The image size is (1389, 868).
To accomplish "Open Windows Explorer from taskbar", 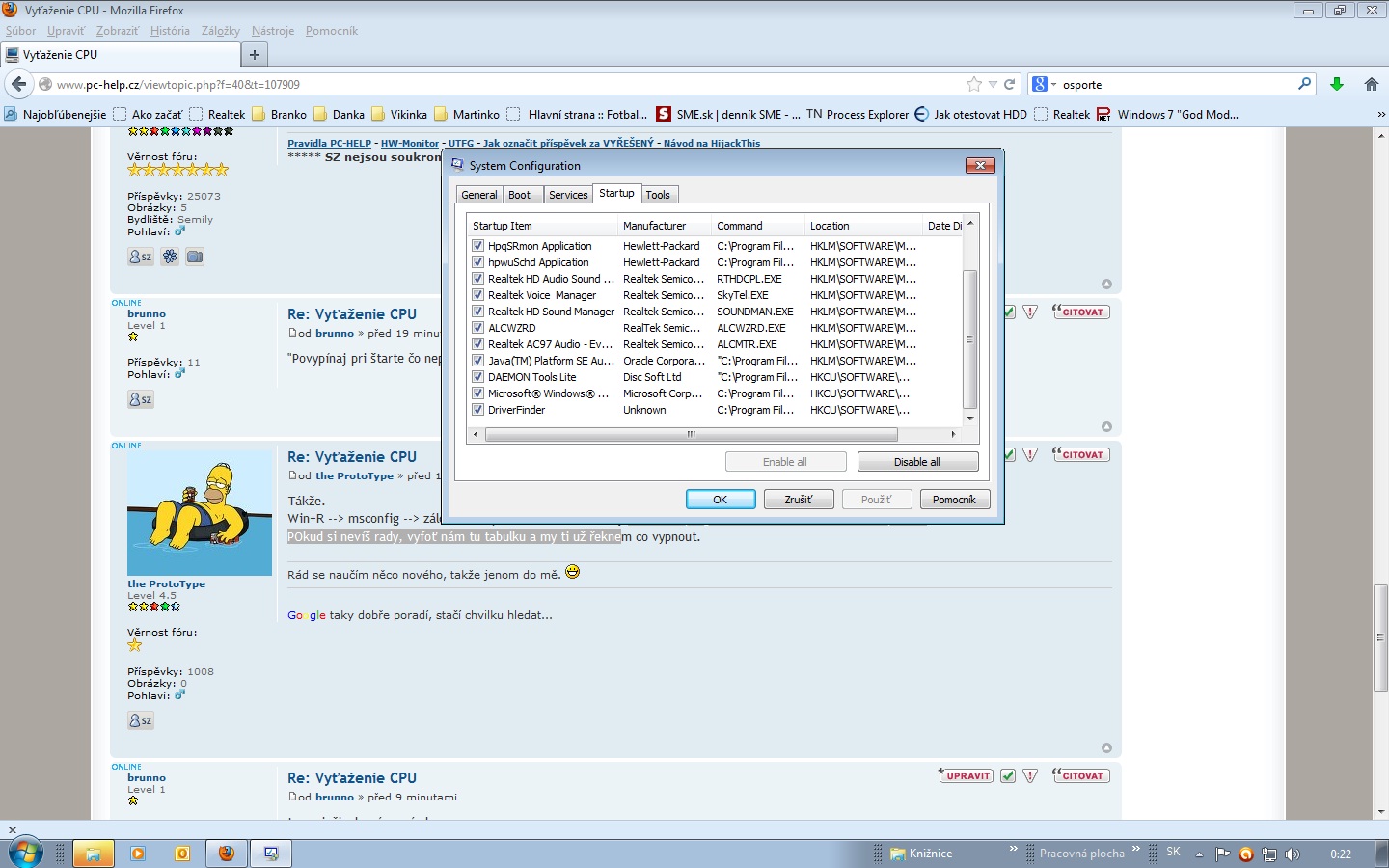I will [94, 854].
